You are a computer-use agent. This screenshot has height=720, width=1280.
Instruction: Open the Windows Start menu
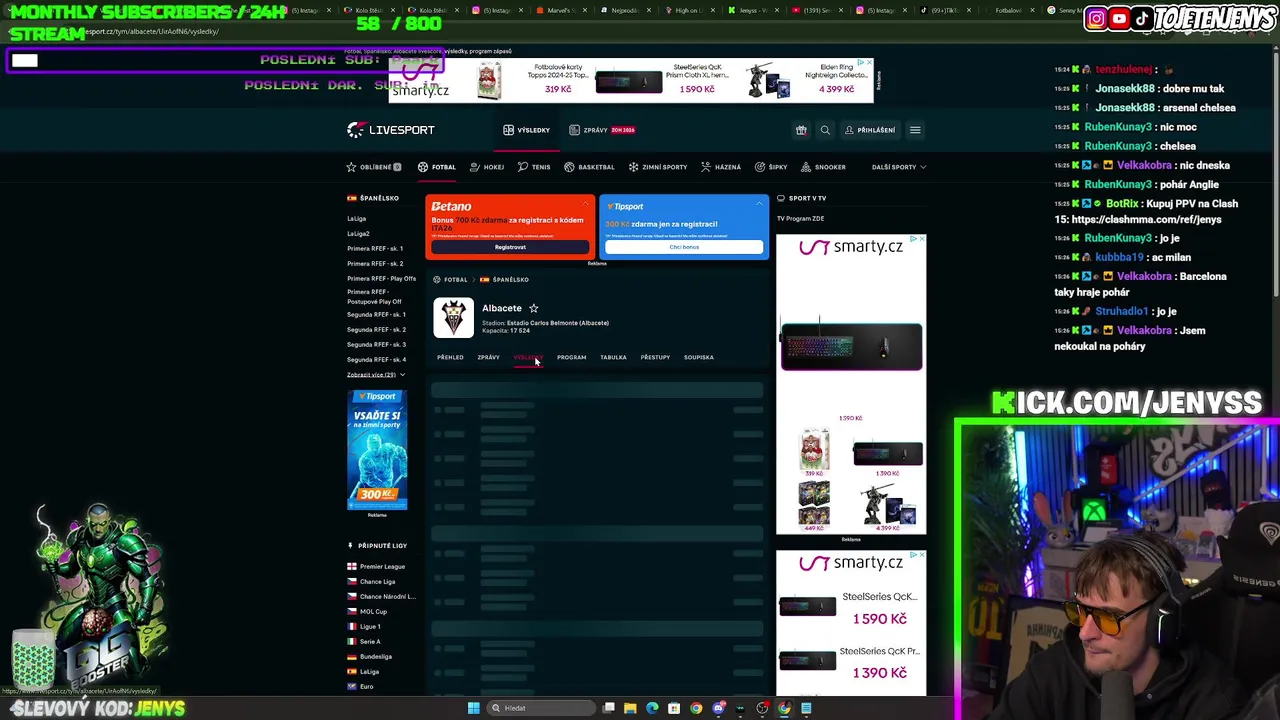click(x=473, y=708)
